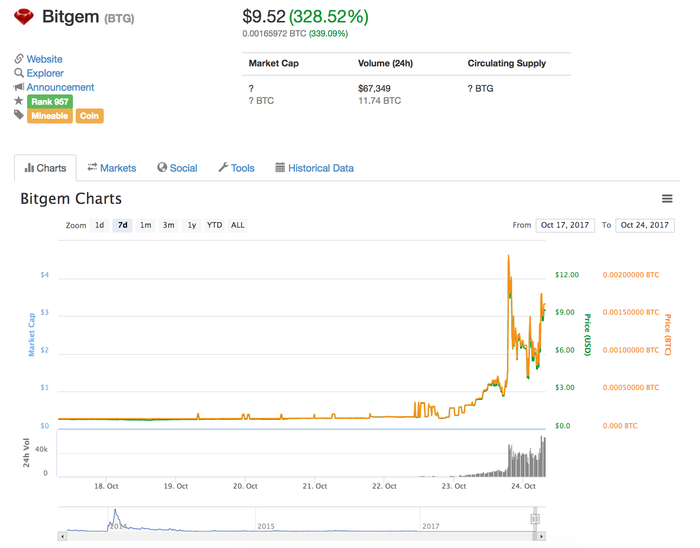The width and height of the screenshot is (700, 548).
Task: Click the Mineable tag
Action: (x=50, y=116)
